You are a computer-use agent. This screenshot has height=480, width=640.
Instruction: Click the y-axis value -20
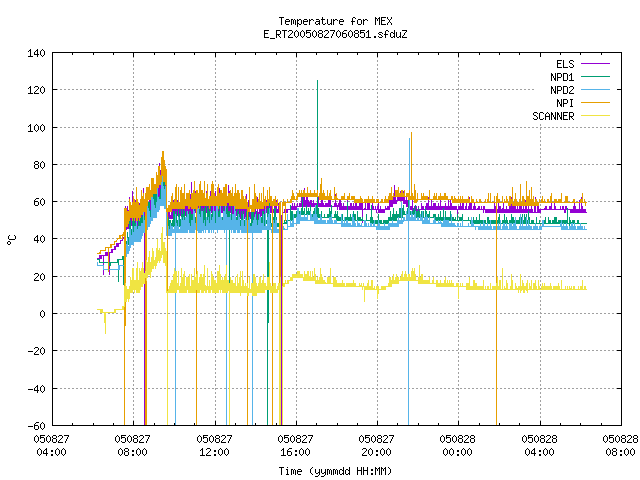click(x=36, y=351)
